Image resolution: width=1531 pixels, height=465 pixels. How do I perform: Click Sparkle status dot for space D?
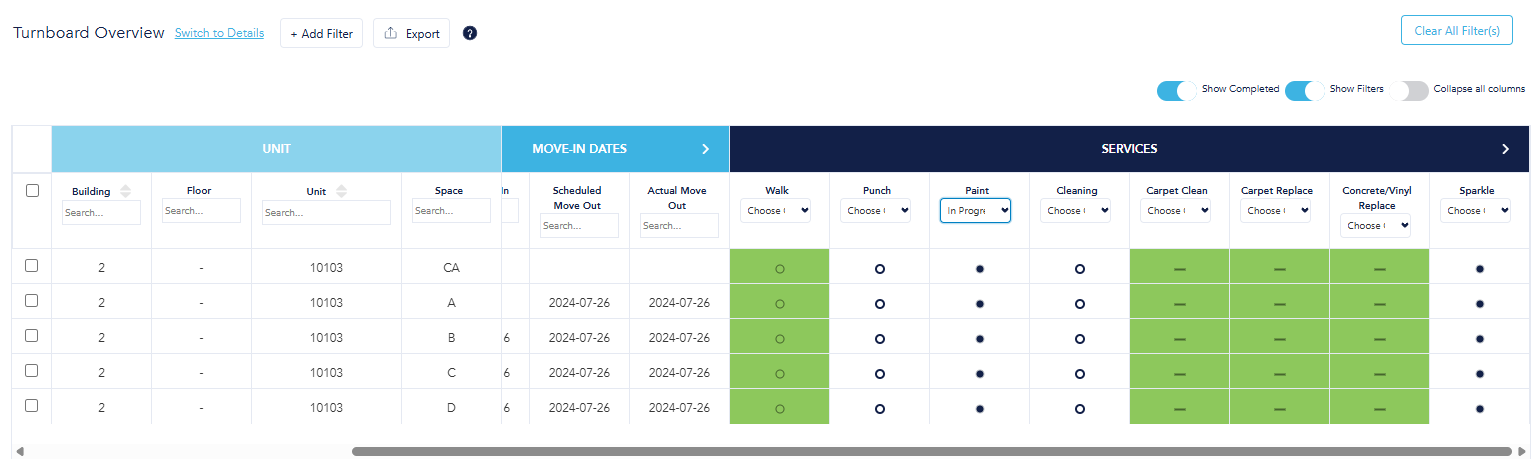(x=1480, y=409)
